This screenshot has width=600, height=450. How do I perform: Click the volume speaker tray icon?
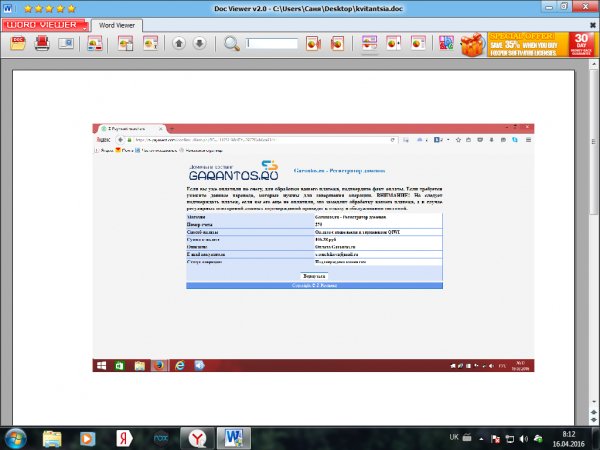point(523,439)
